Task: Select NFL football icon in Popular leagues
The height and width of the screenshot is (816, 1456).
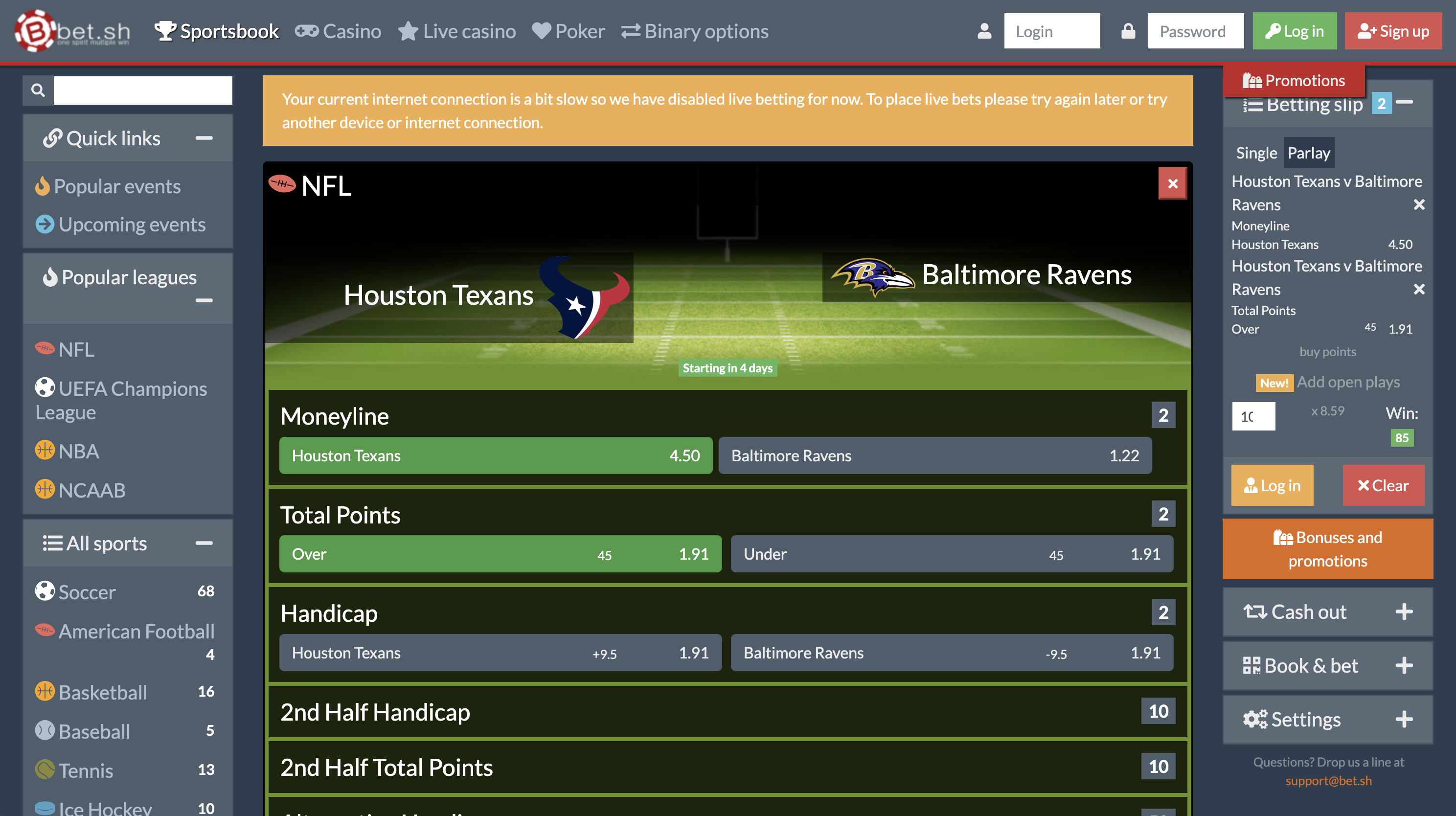Action: (45, 349)
